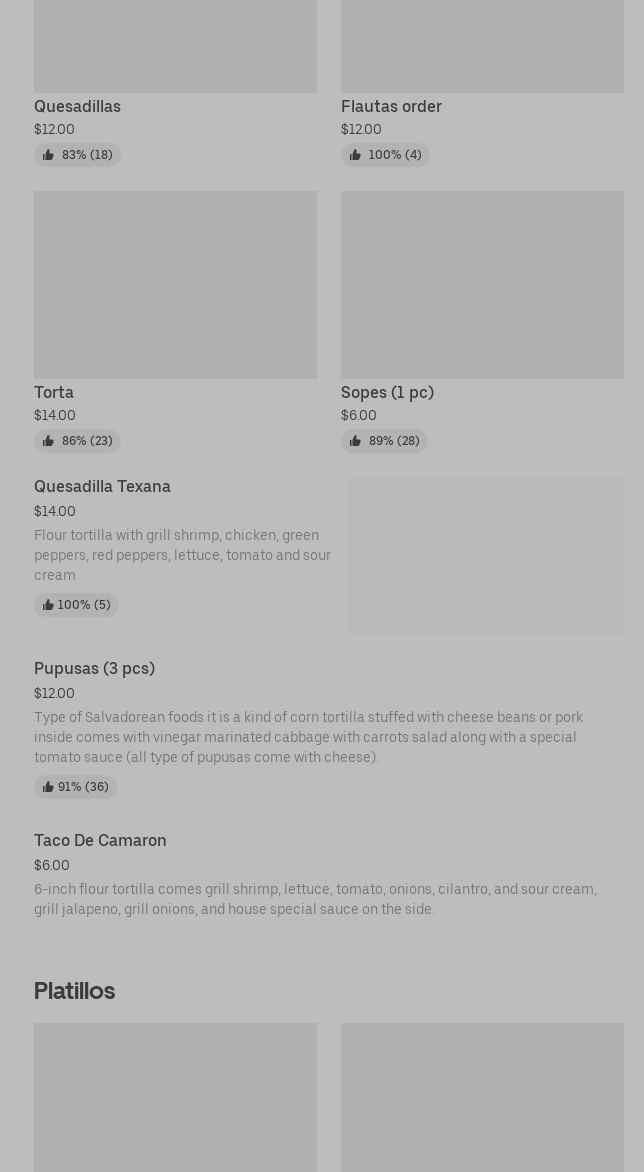This screenshot has height=1172, width=644.
Task: Open Pupusas (3 pcs) item details
Action: click(94, 669)
